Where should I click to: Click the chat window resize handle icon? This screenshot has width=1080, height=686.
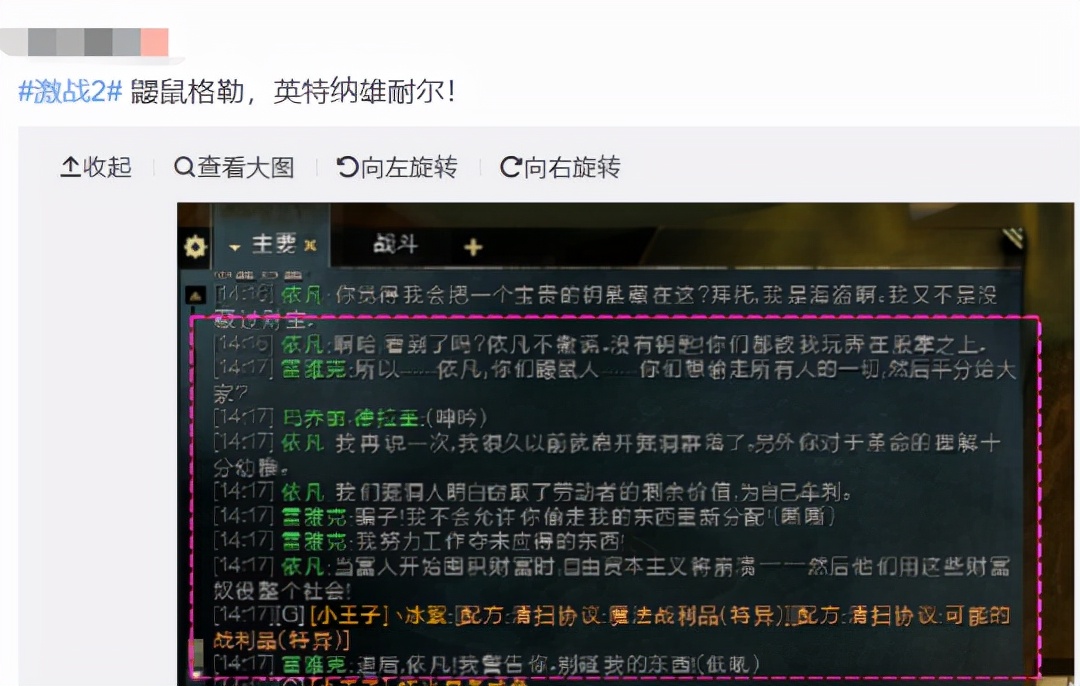pyautogui.click(x=1013, y=236)
